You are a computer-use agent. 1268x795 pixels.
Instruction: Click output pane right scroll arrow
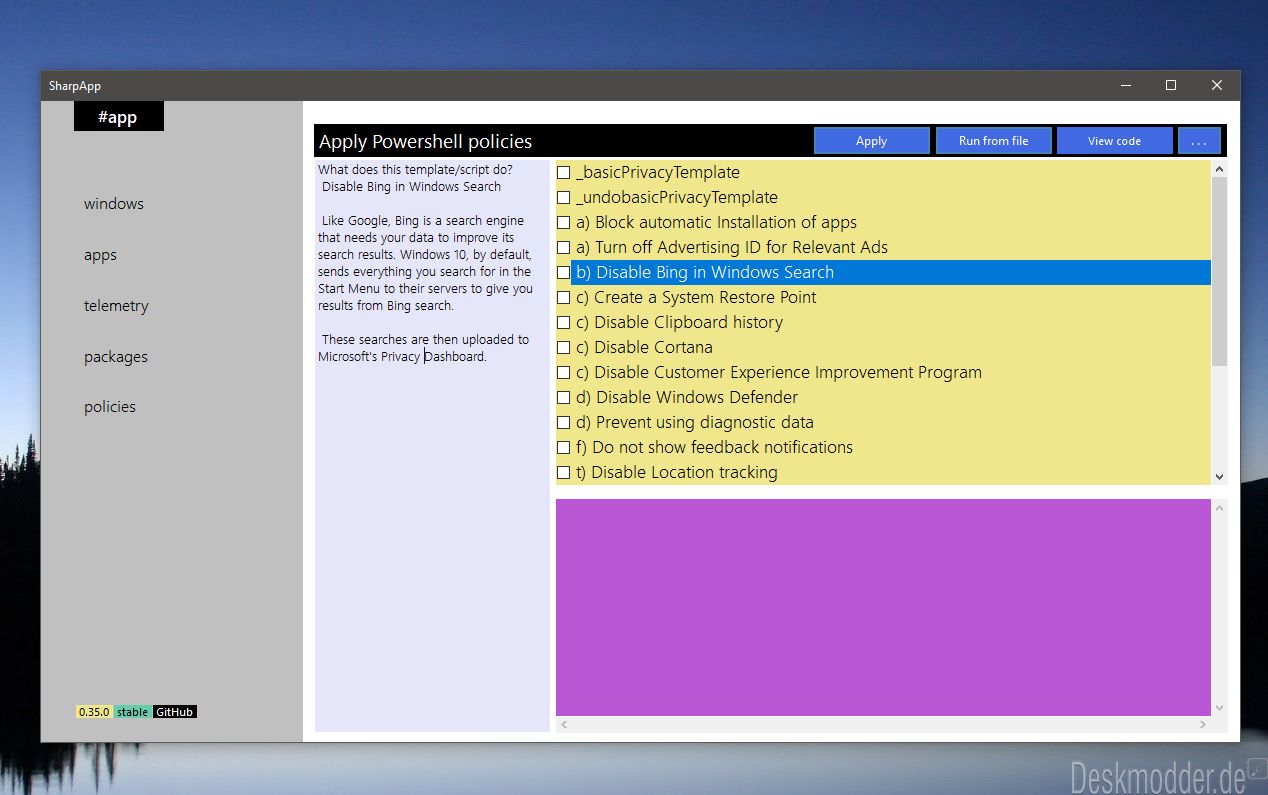pos(1203,724)
